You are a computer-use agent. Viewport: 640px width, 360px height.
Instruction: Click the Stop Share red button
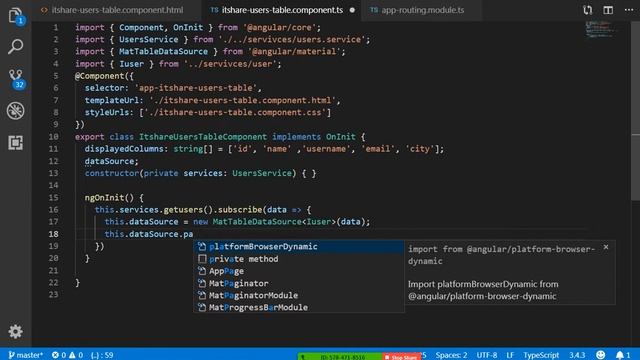pos(401,357)
